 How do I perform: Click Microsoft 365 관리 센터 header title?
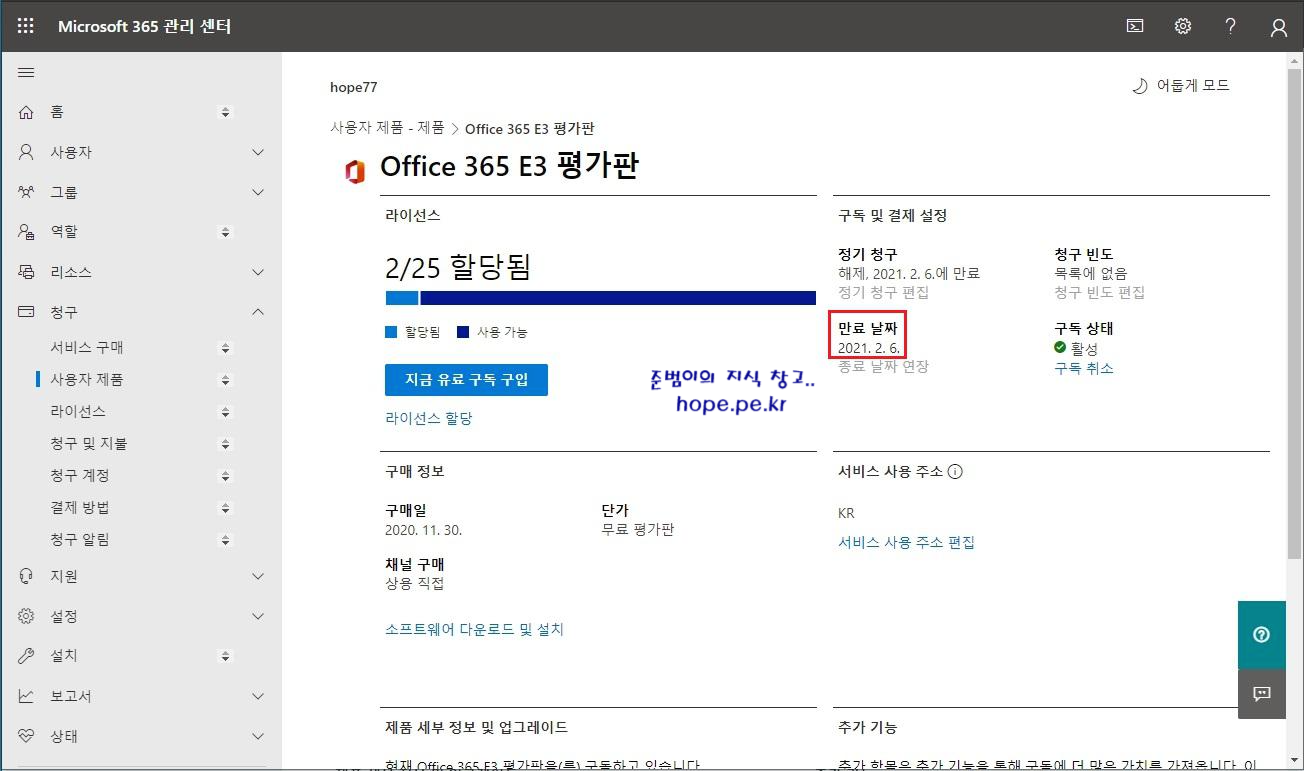145,26
